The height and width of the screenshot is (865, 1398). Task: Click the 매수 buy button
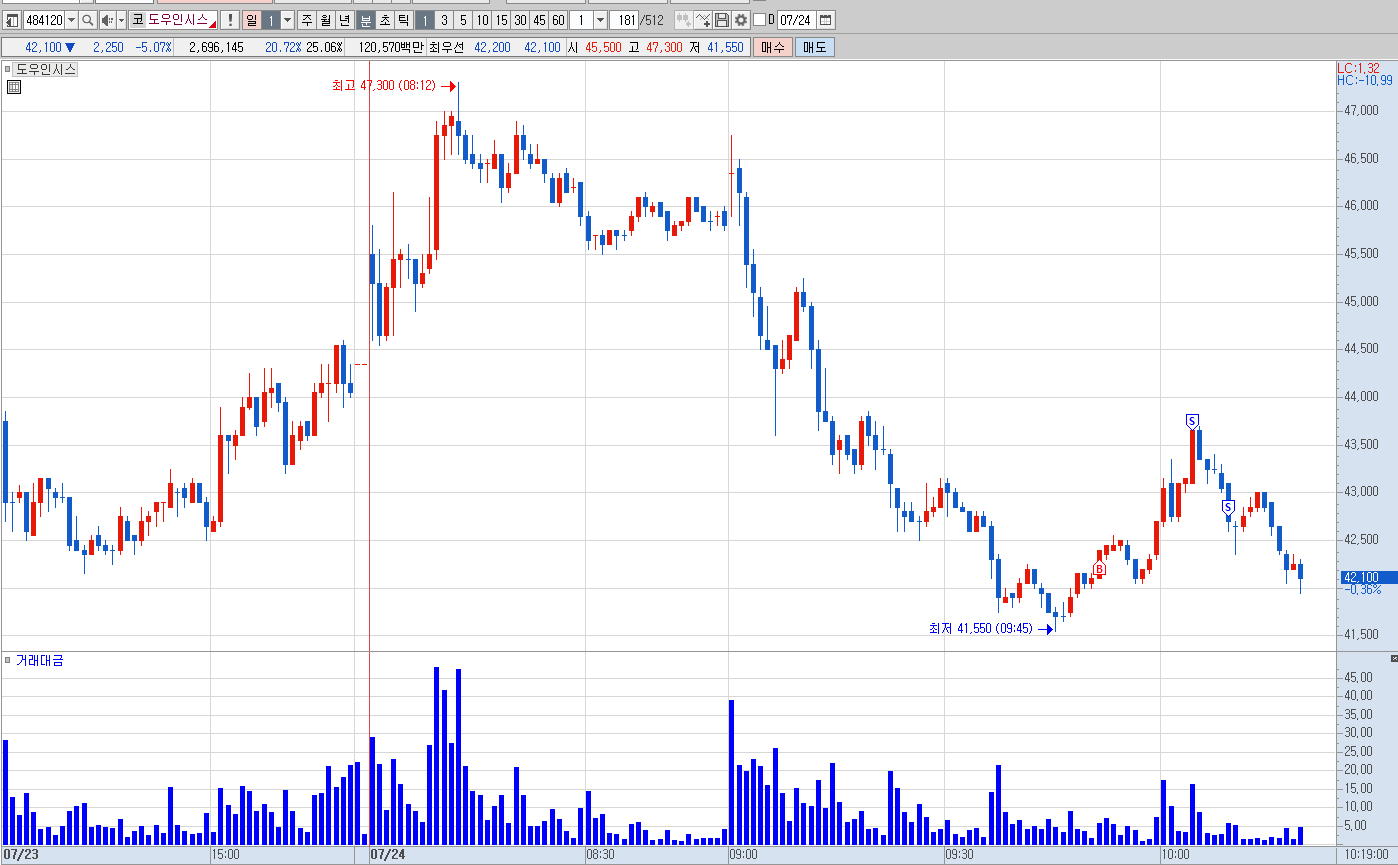[772, 47]
